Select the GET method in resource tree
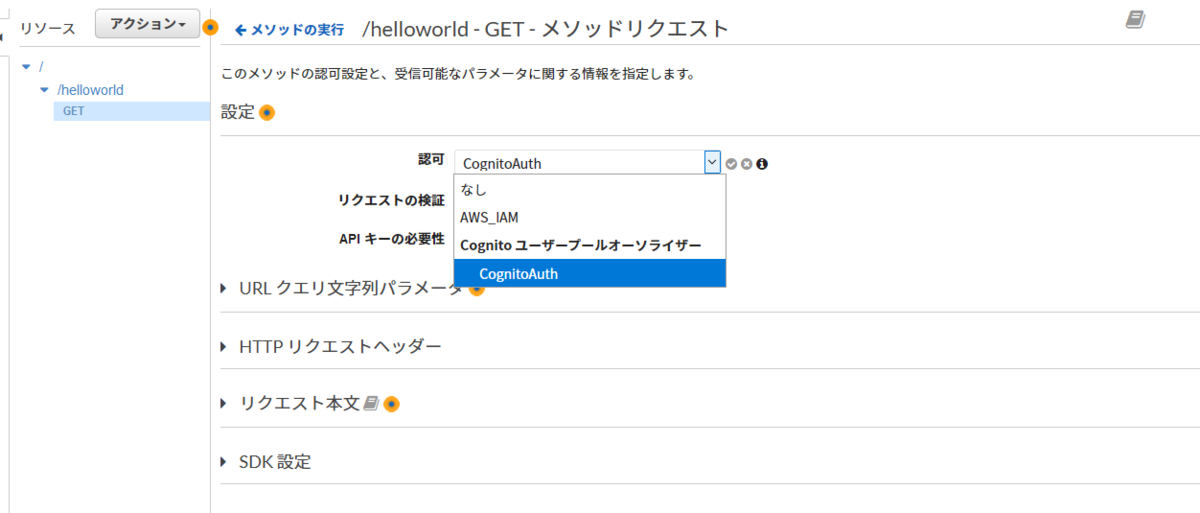Image resolution: width=1200 pixels, height=513 pixels. [131, 111]
